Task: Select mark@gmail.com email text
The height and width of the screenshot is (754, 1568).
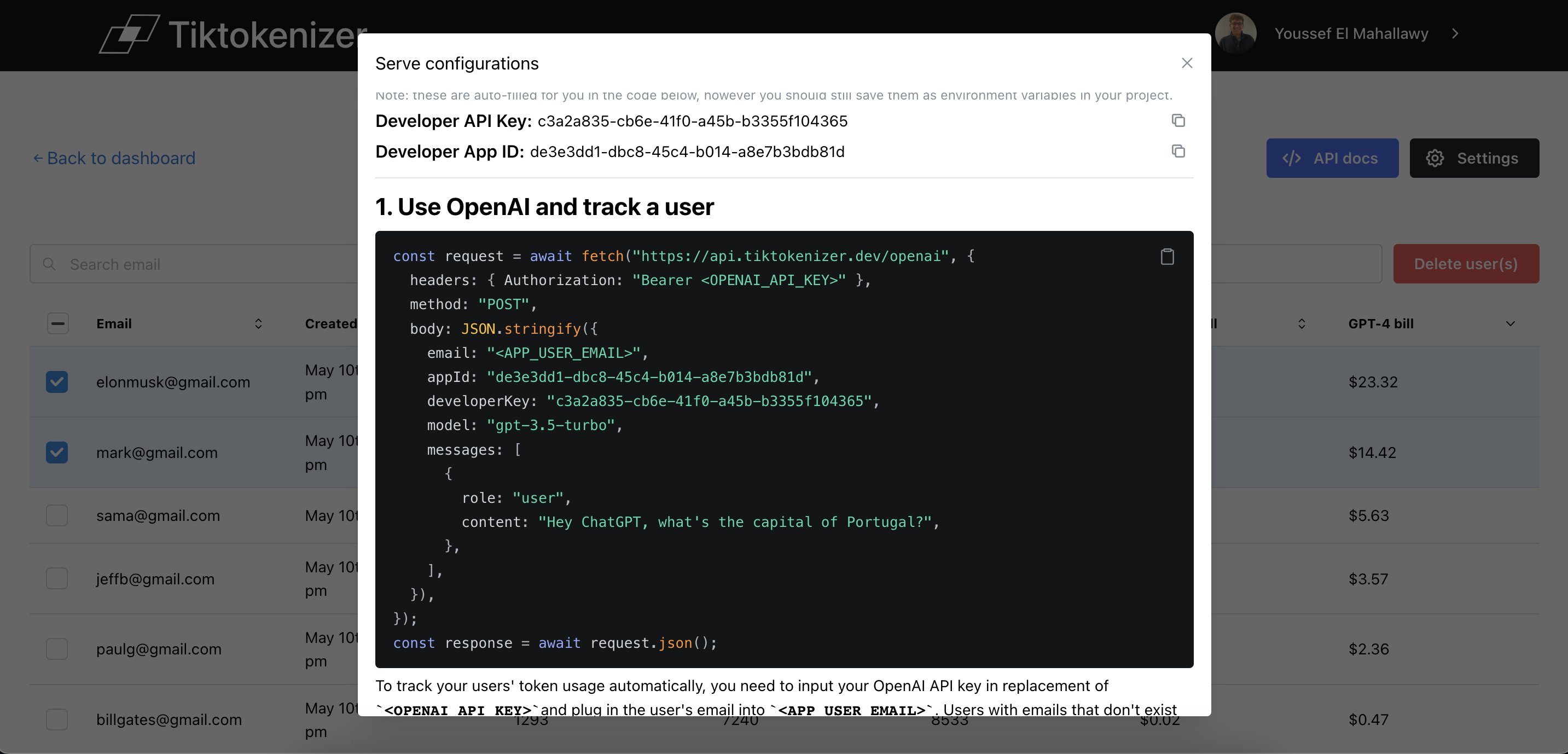Action: (156, 453)
